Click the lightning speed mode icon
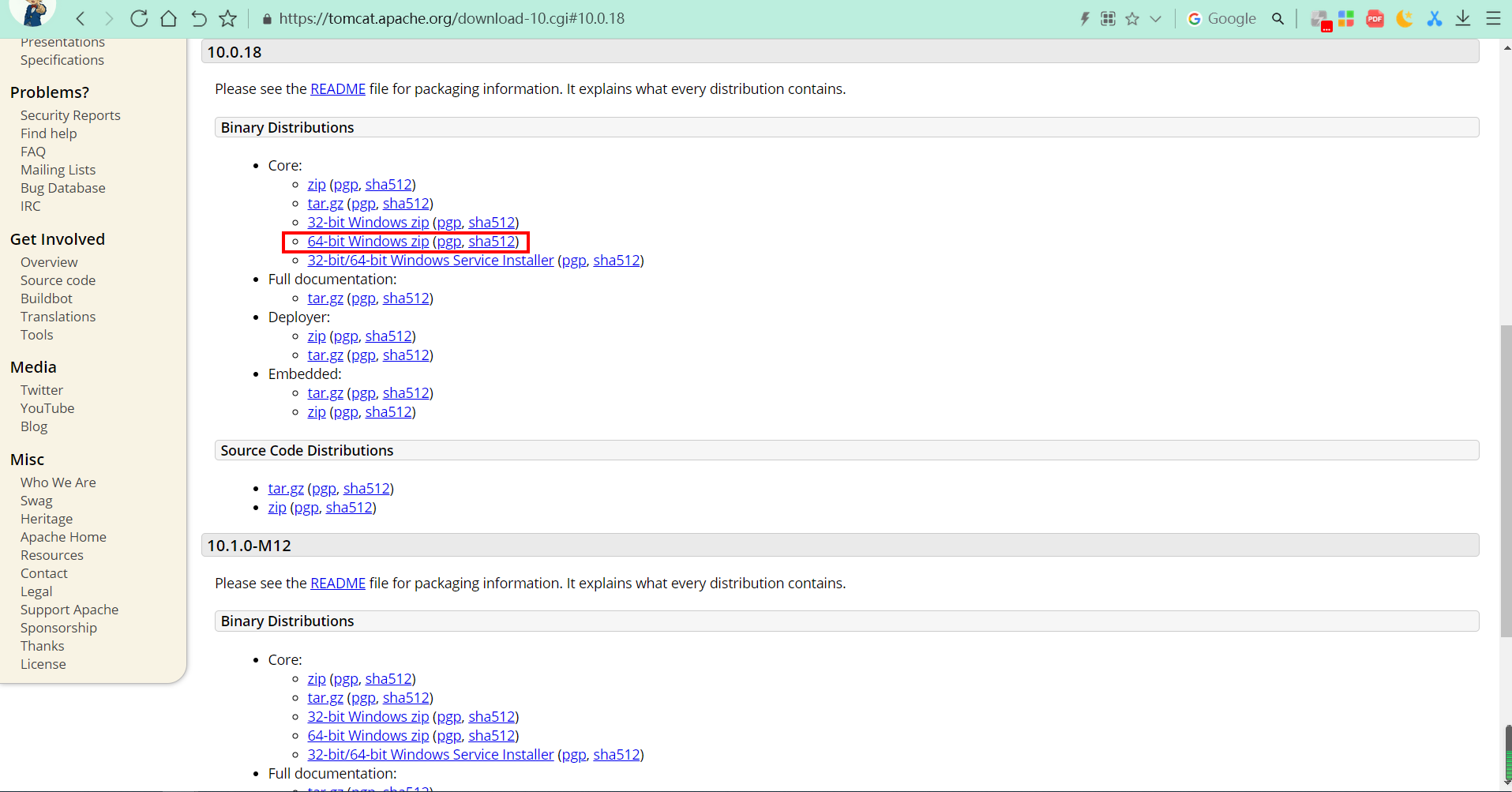Screen dimensions: 1512x792 pos(1085,18)
